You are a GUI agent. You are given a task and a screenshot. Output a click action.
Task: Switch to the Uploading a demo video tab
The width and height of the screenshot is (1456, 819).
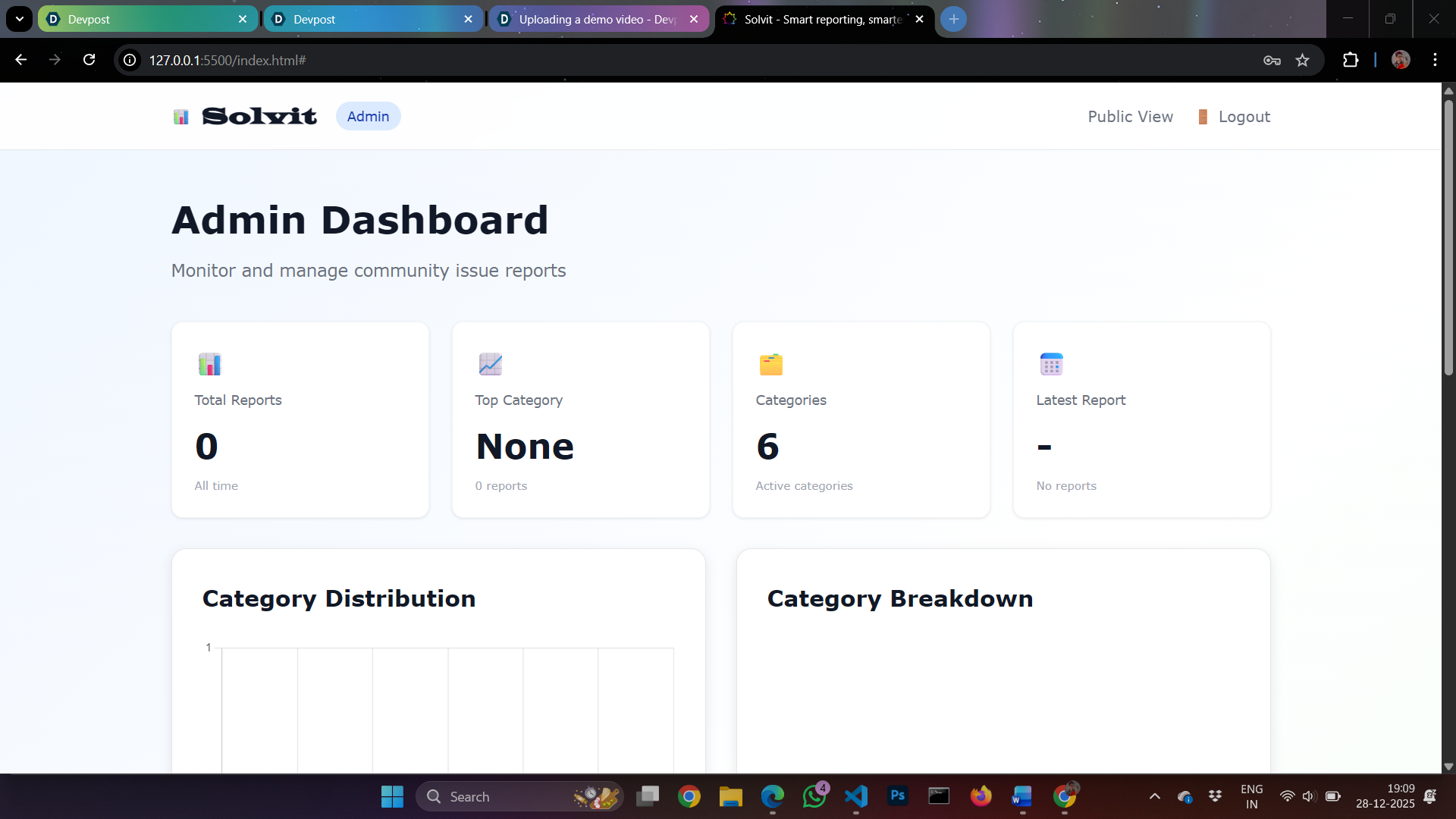pyautogui.click(x=598, y=19)
